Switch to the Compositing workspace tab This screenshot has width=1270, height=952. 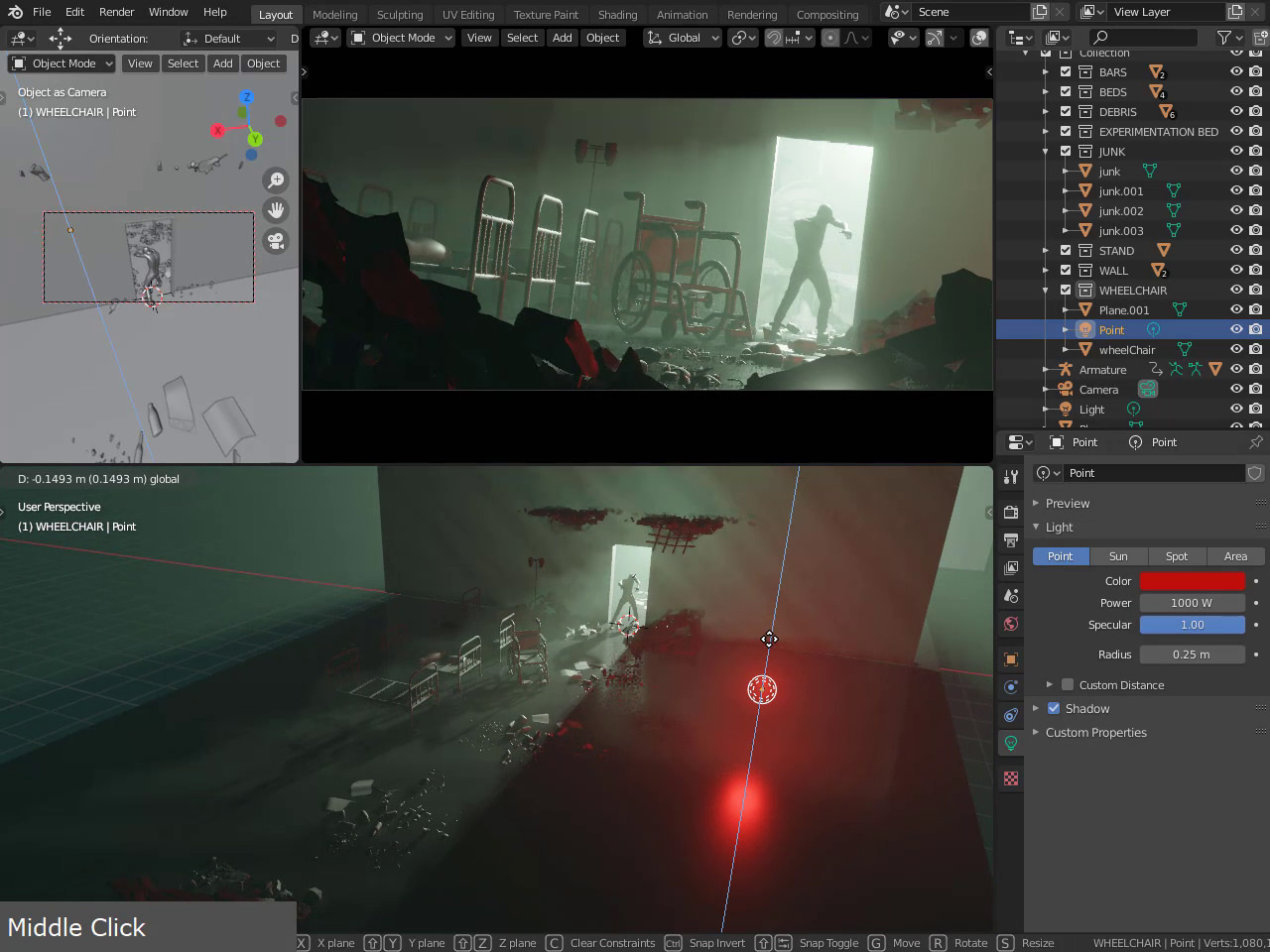827,15
